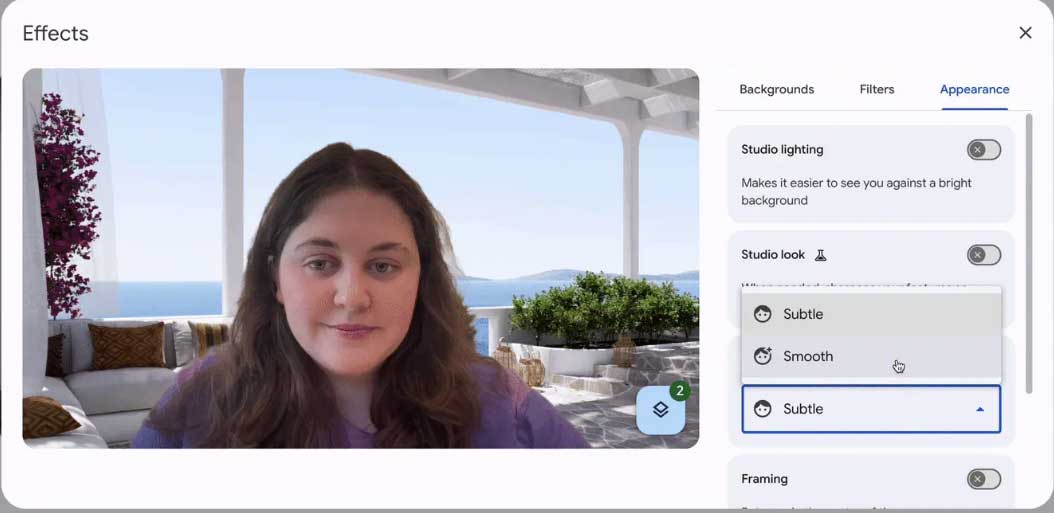Click the flask icon beside Studio look
Viewport: 1054px width, 513px height.
pyautogui.click(x=820, y=255)
